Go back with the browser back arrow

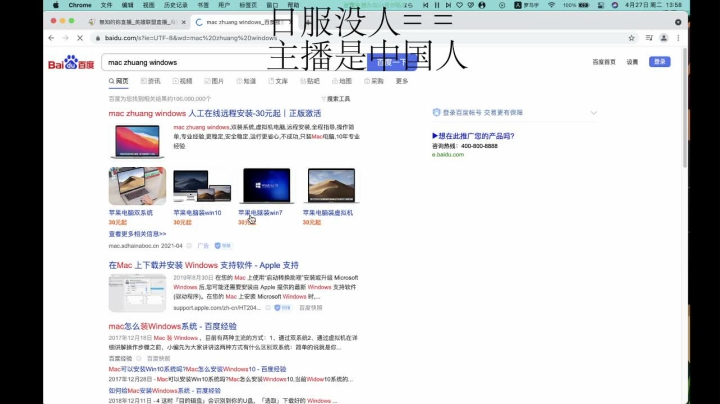click(x=51, y=38)
